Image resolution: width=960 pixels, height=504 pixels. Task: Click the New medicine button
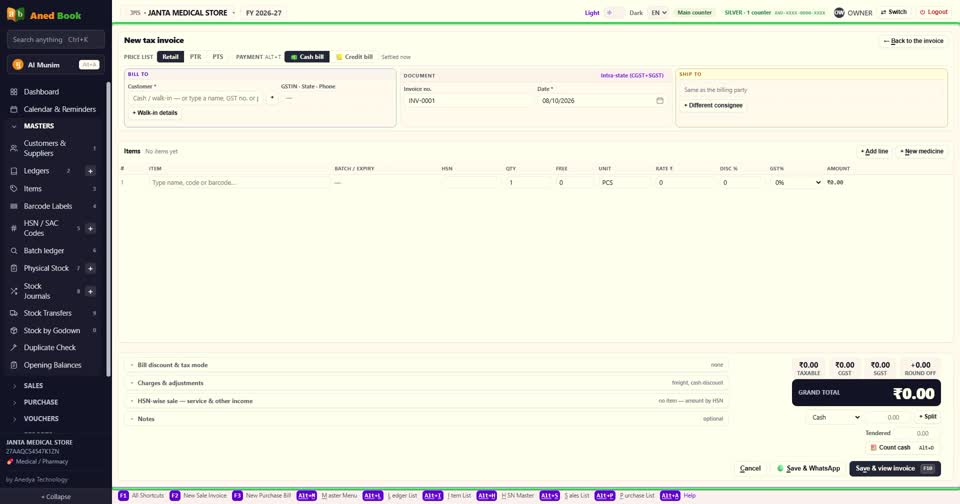click(x=921, y=151)
